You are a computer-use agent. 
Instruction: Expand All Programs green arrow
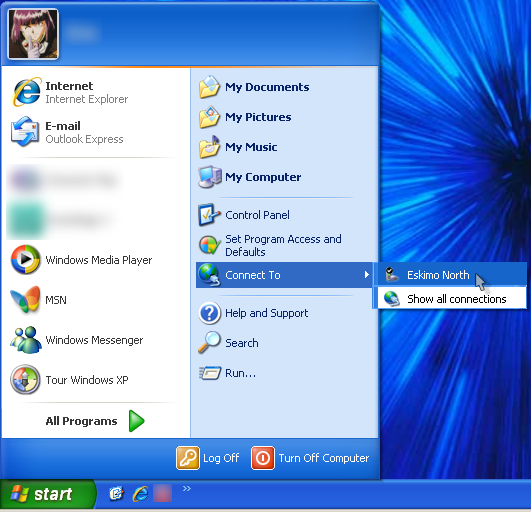[x=136, y=421]
